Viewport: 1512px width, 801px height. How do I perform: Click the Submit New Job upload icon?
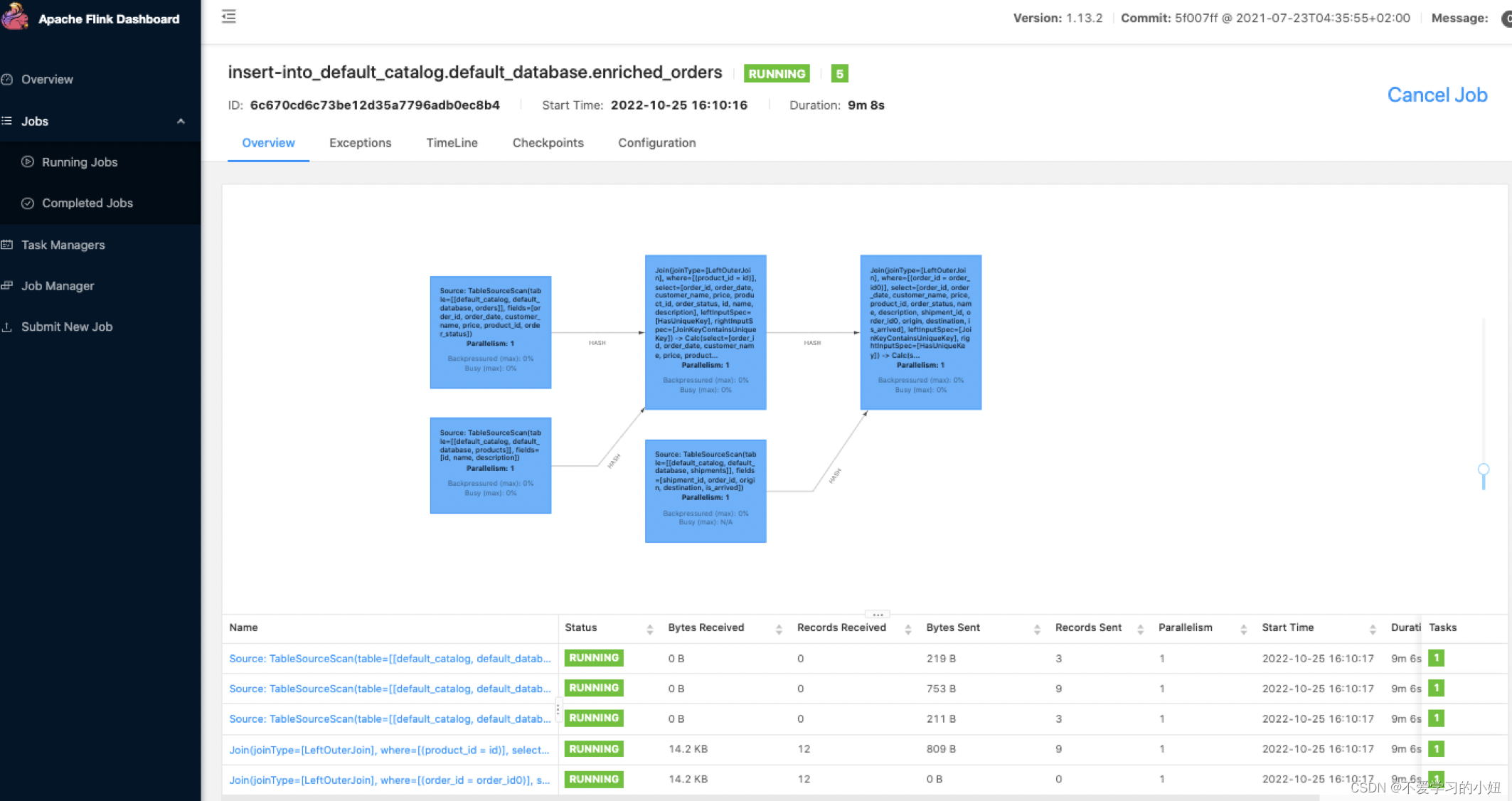coord(7,327)
